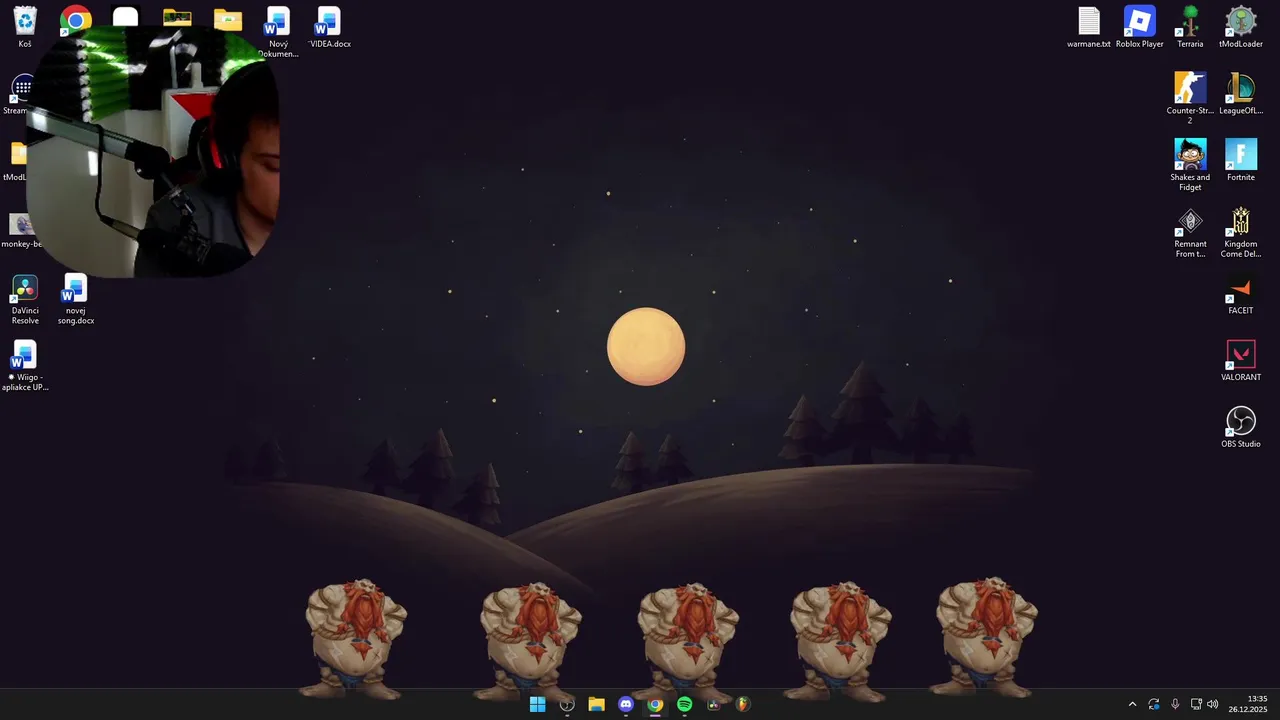Click the 'warmane.txt' file name
1280x720 pixels.
[x=1089, y=44]
